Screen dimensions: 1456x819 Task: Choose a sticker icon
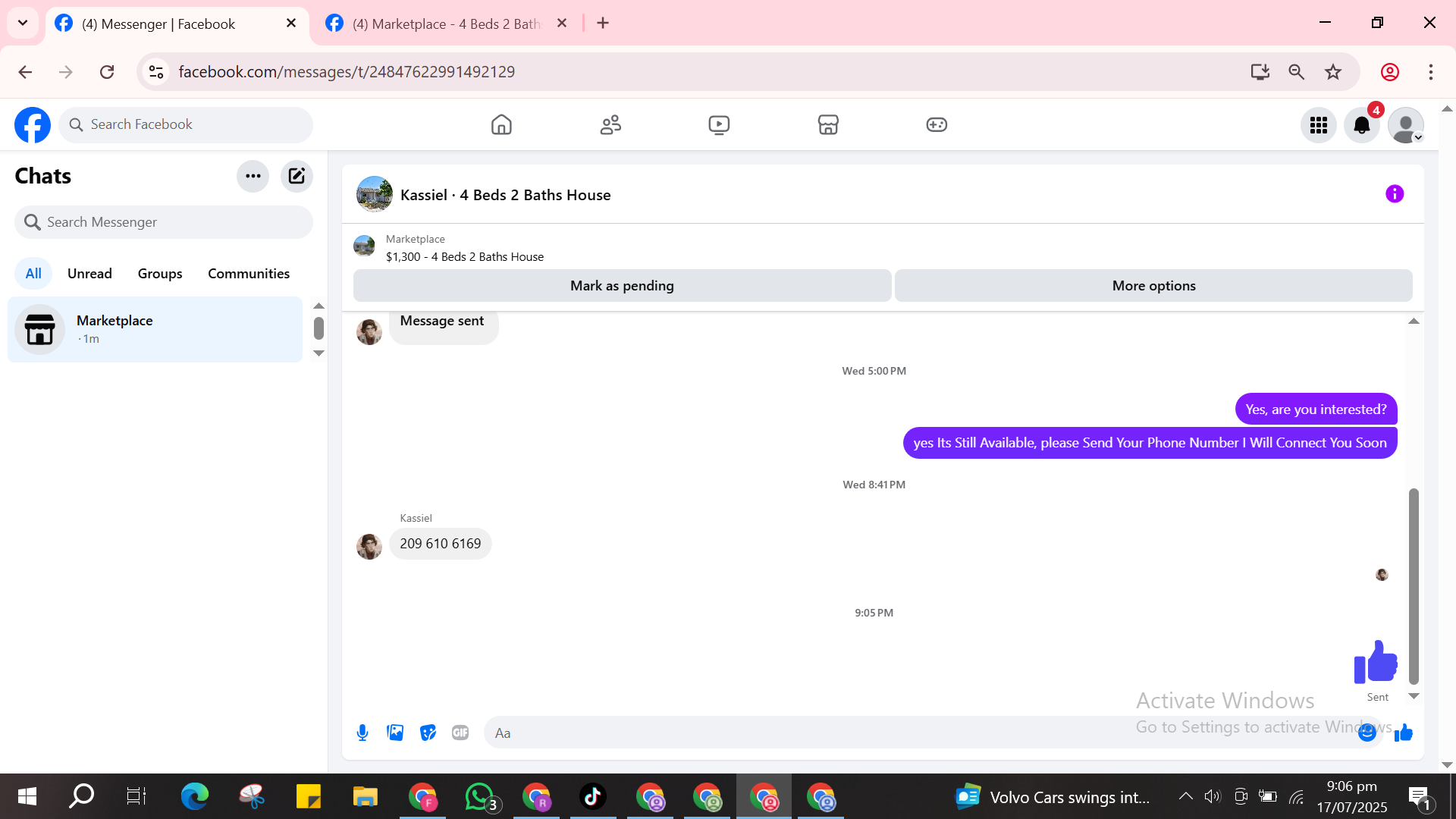[428, 733]
